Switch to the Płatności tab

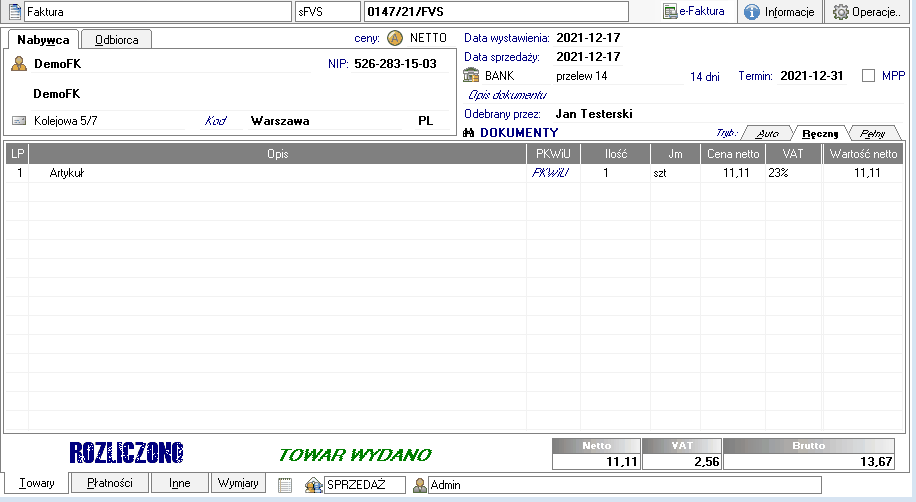110,483
